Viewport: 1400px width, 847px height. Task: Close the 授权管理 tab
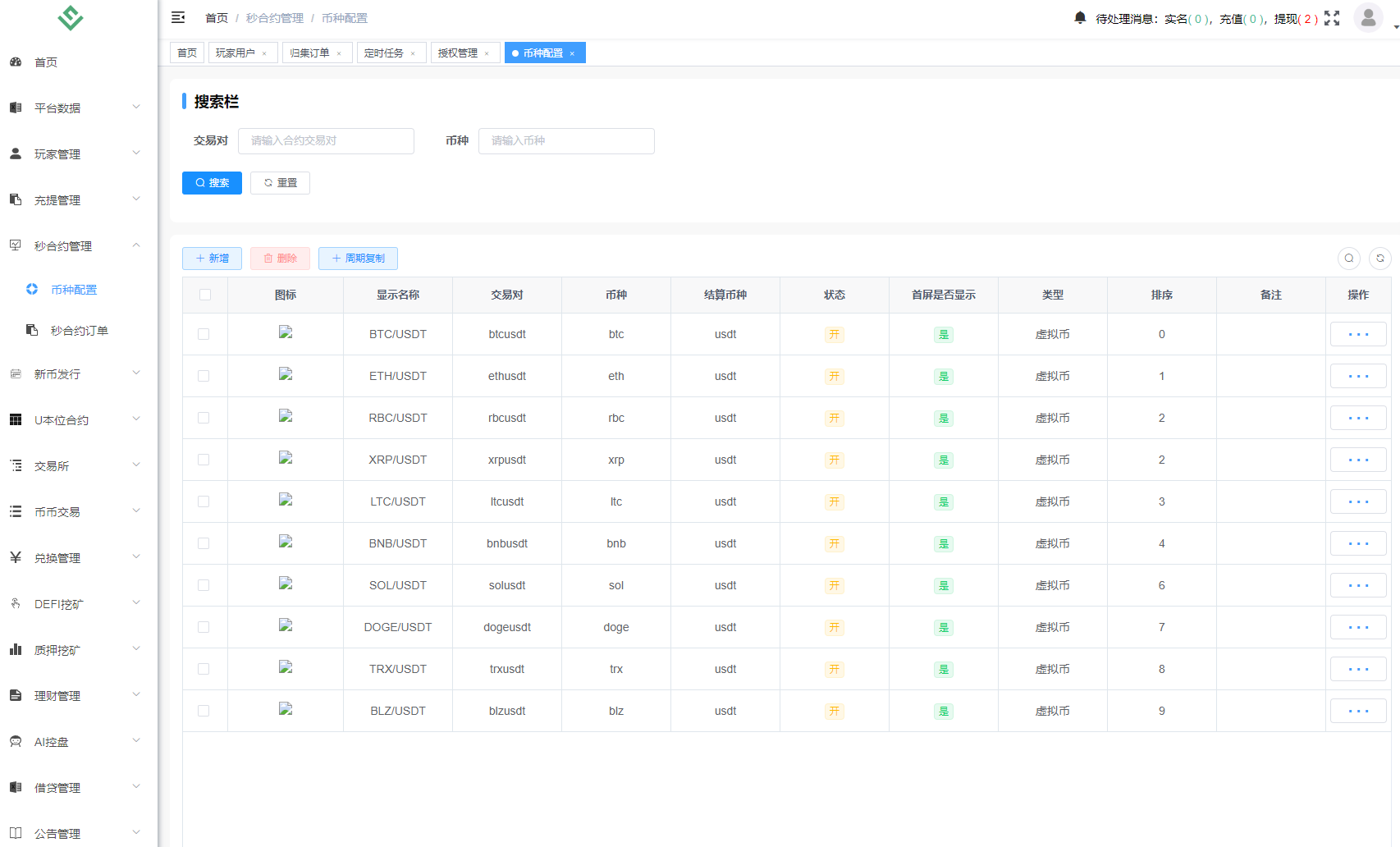coord(487,53)
